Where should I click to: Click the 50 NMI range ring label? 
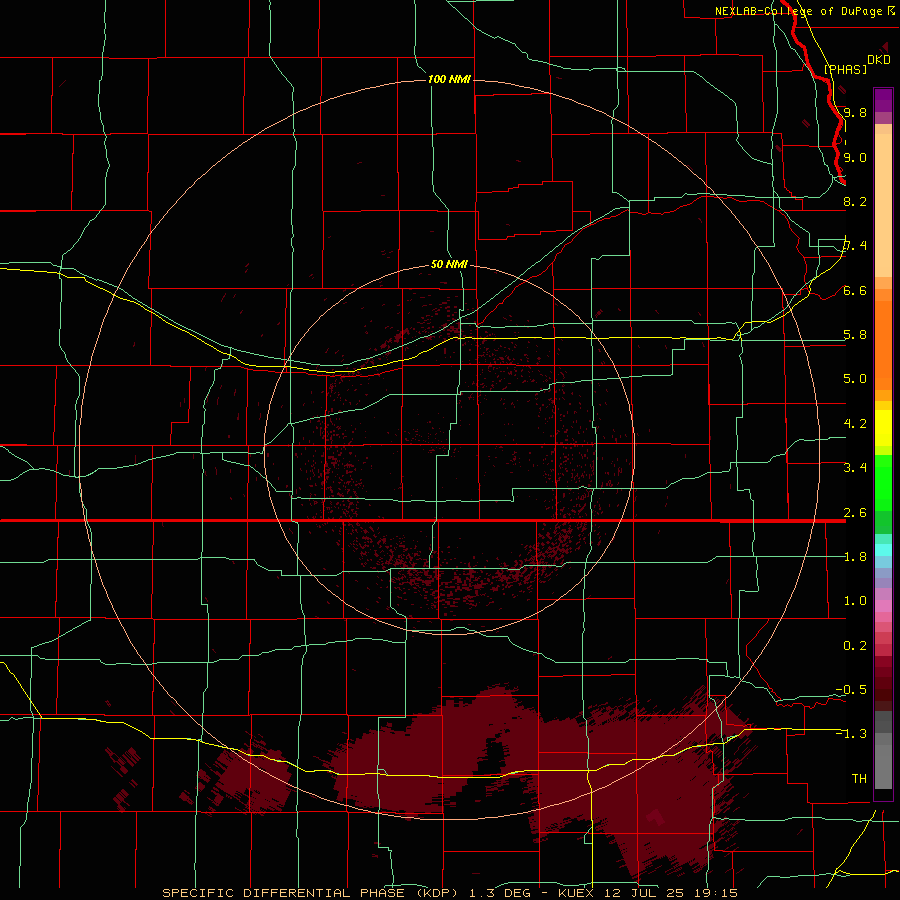449,264
